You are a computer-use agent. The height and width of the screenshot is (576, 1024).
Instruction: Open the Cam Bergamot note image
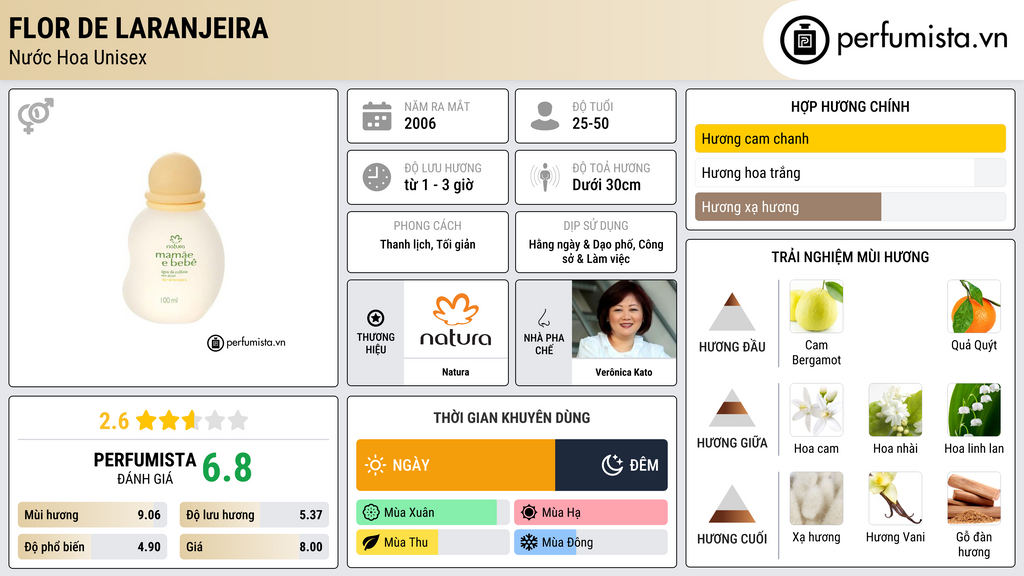[816, 306]
